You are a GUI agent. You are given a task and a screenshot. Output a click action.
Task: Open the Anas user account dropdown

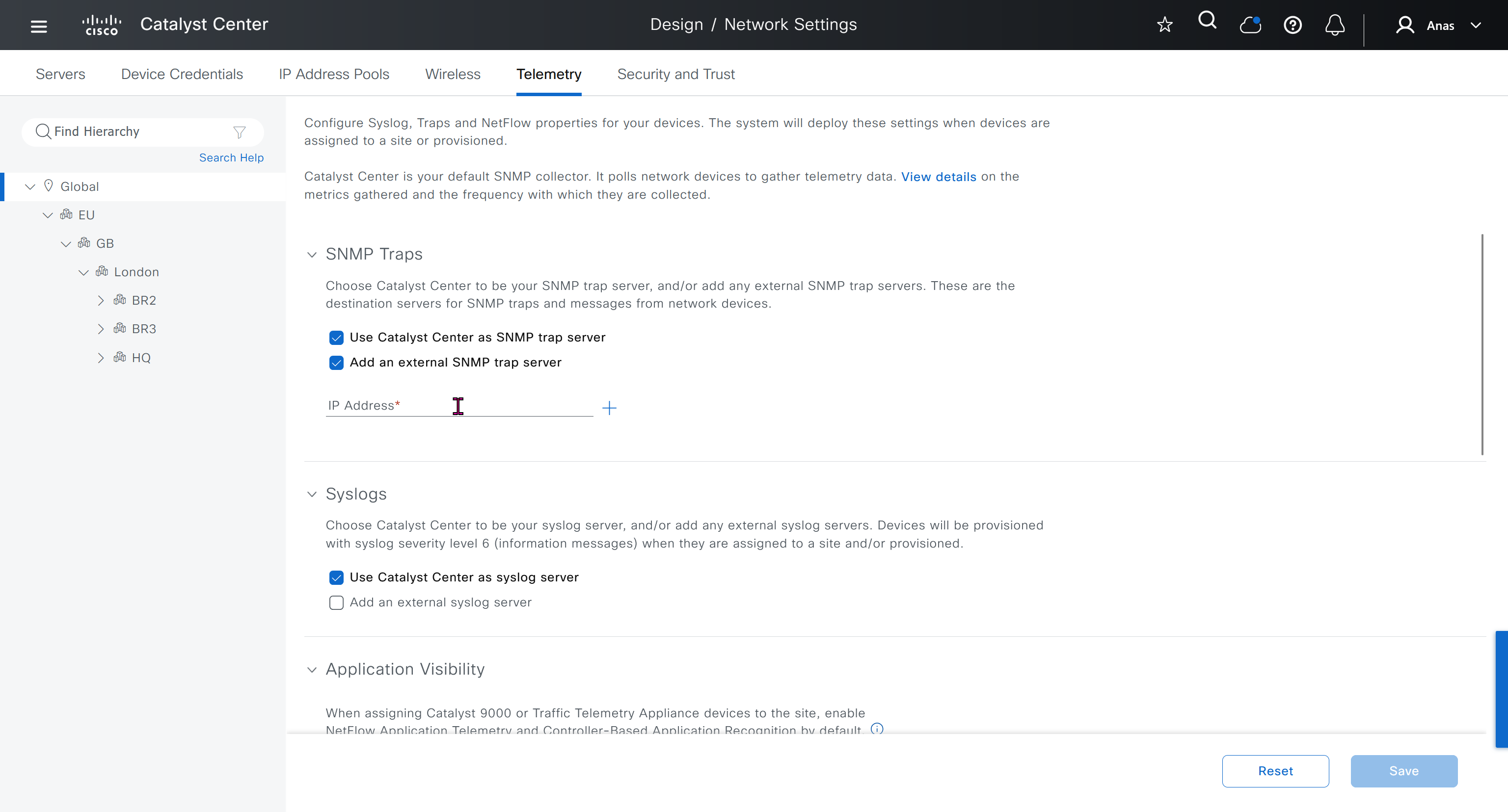pyautogui.click(x=1440, y=25)
